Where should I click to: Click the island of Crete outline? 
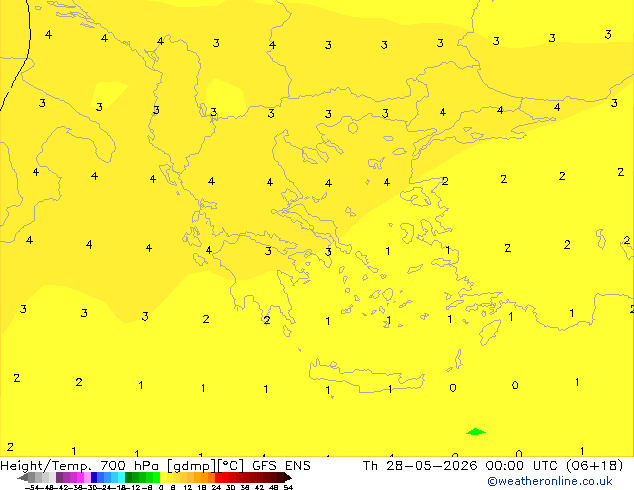pos(366,376)
